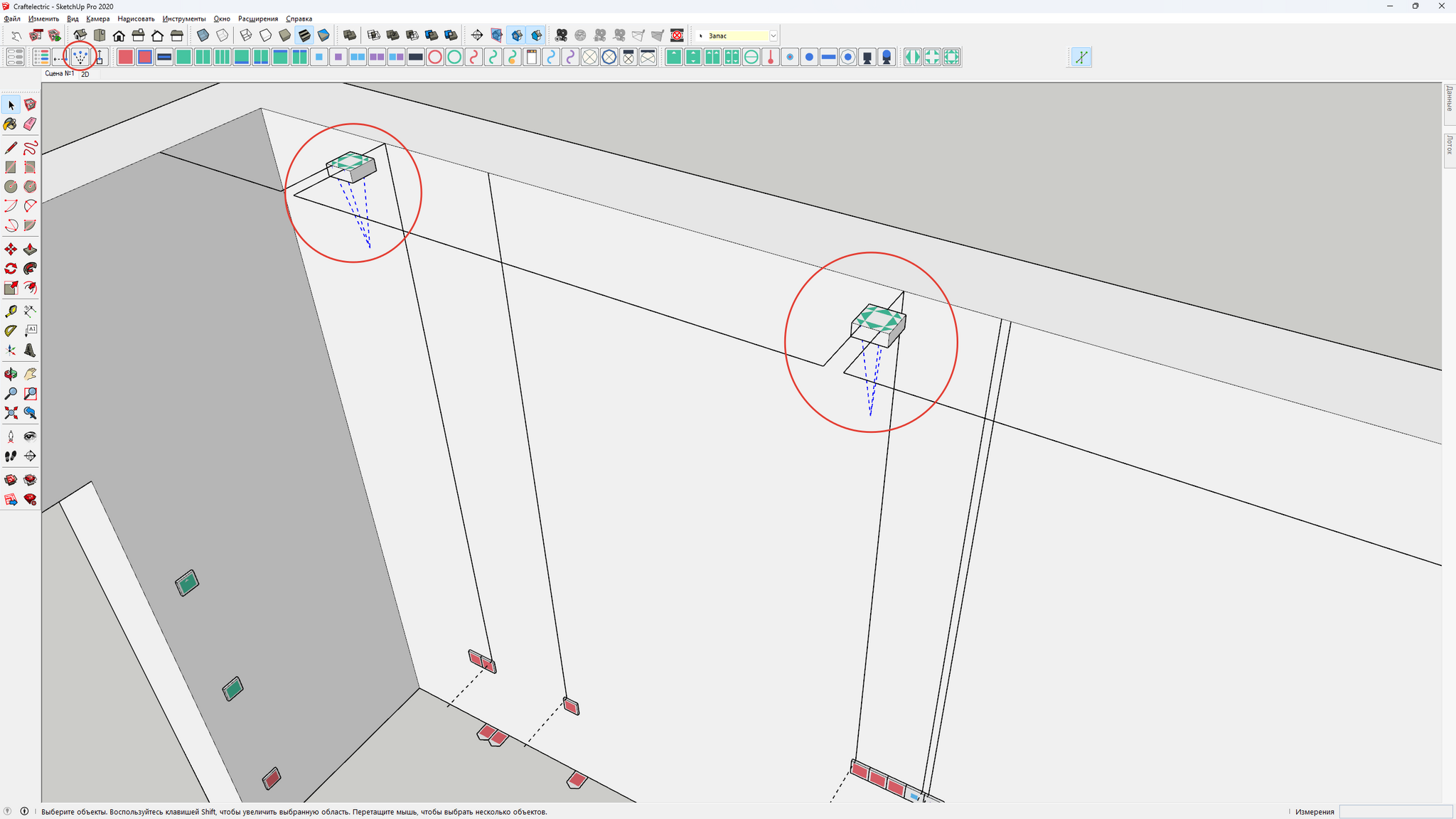Pick the Tape Measure tool
This screenshot has width=1456, height=819.
11,311
